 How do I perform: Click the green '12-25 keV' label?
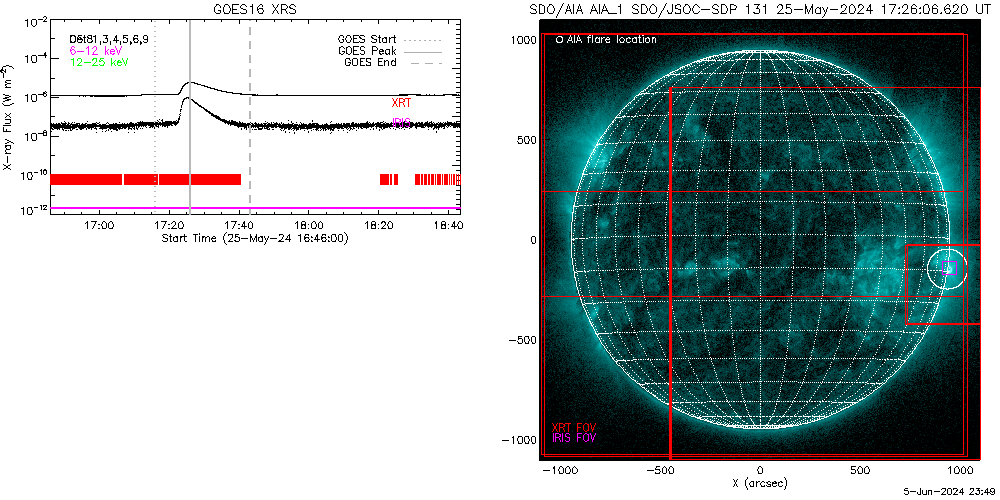click(x=99, y=62)
